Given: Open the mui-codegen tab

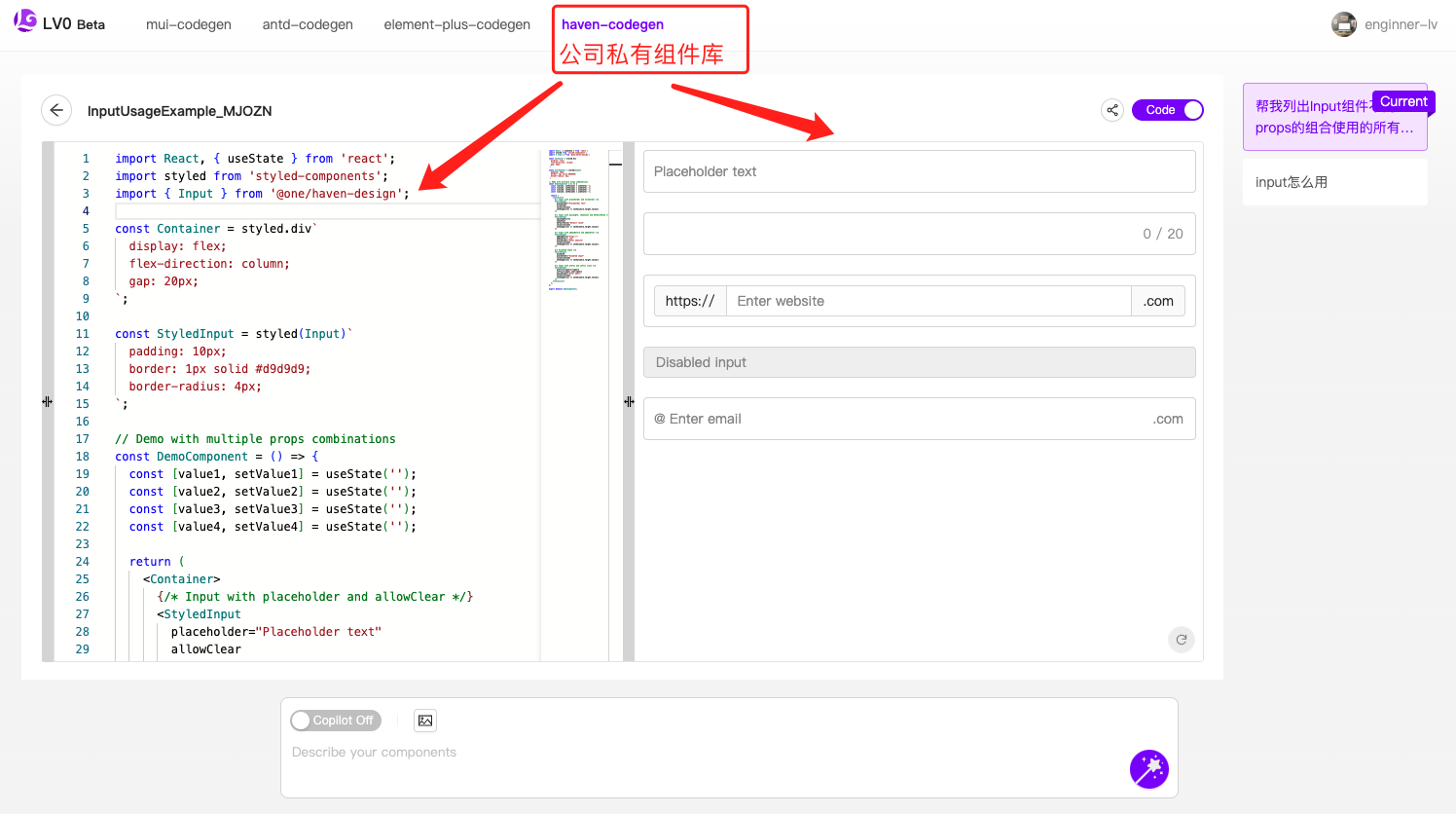Looking at the screenshot, I should point(189,24).
